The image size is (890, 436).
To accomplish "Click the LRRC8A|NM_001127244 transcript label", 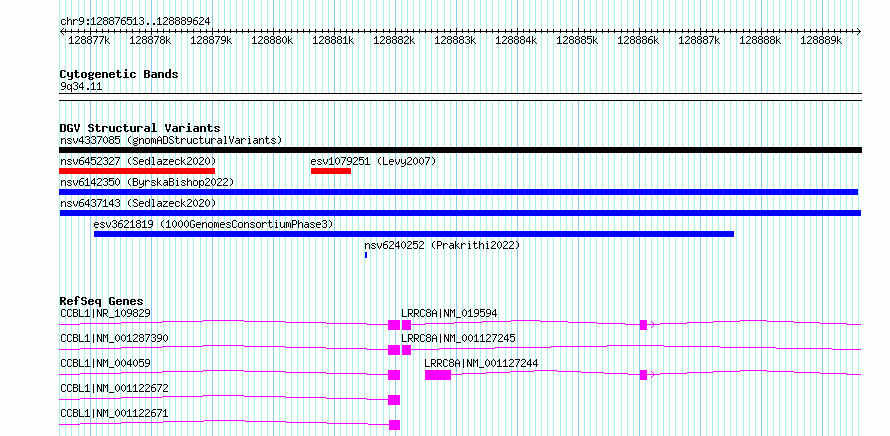I will [481, 363].
